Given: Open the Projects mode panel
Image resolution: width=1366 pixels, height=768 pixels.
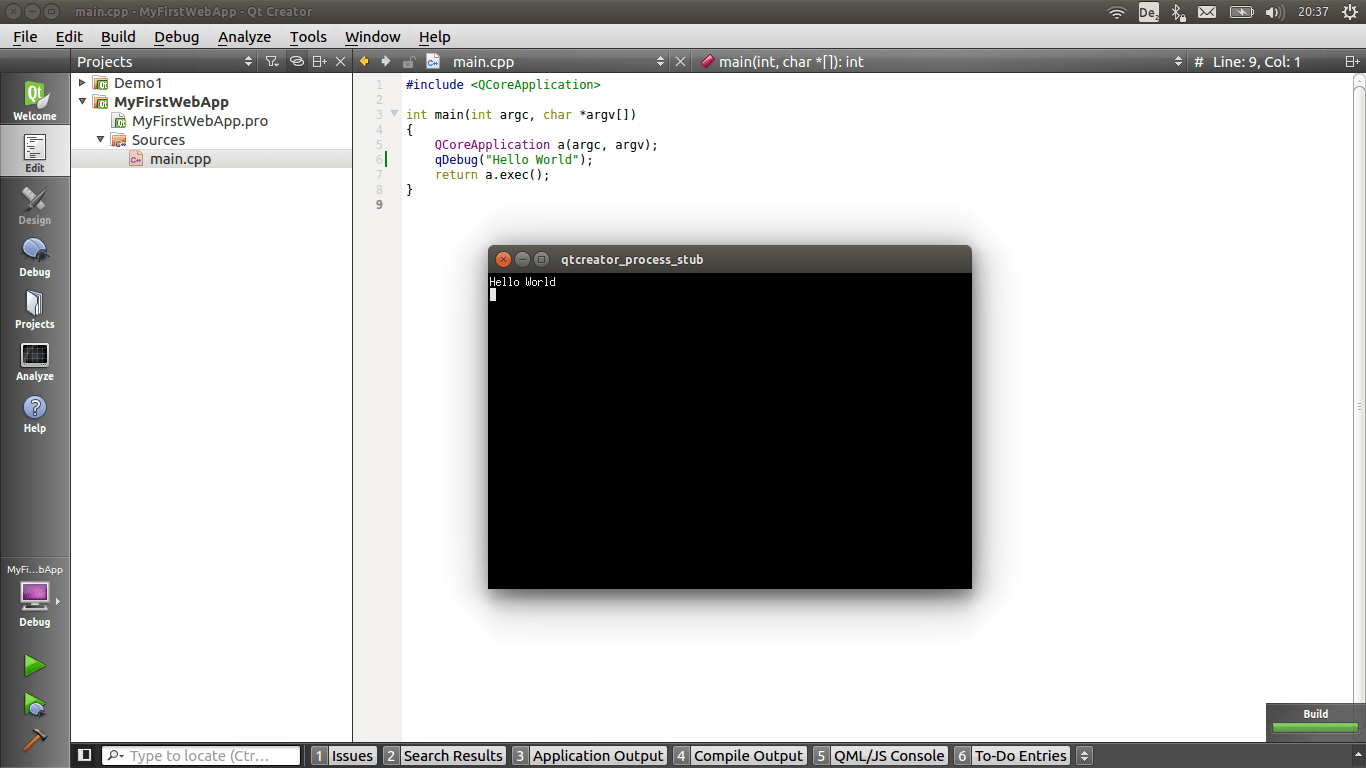Looking at the screenshot, I should point(34,310).
